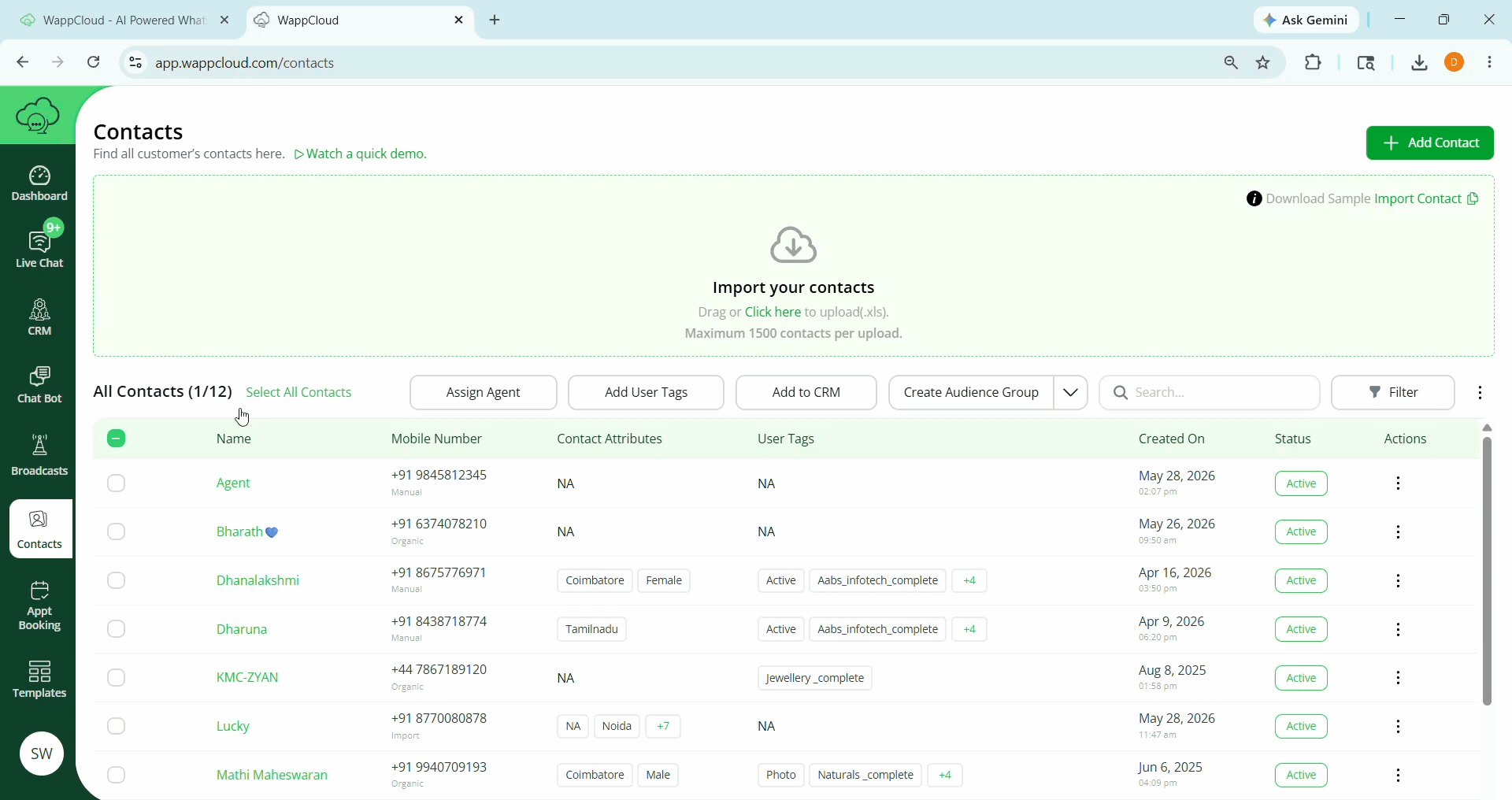Click the browser address bar URL

tap(245, 63)
